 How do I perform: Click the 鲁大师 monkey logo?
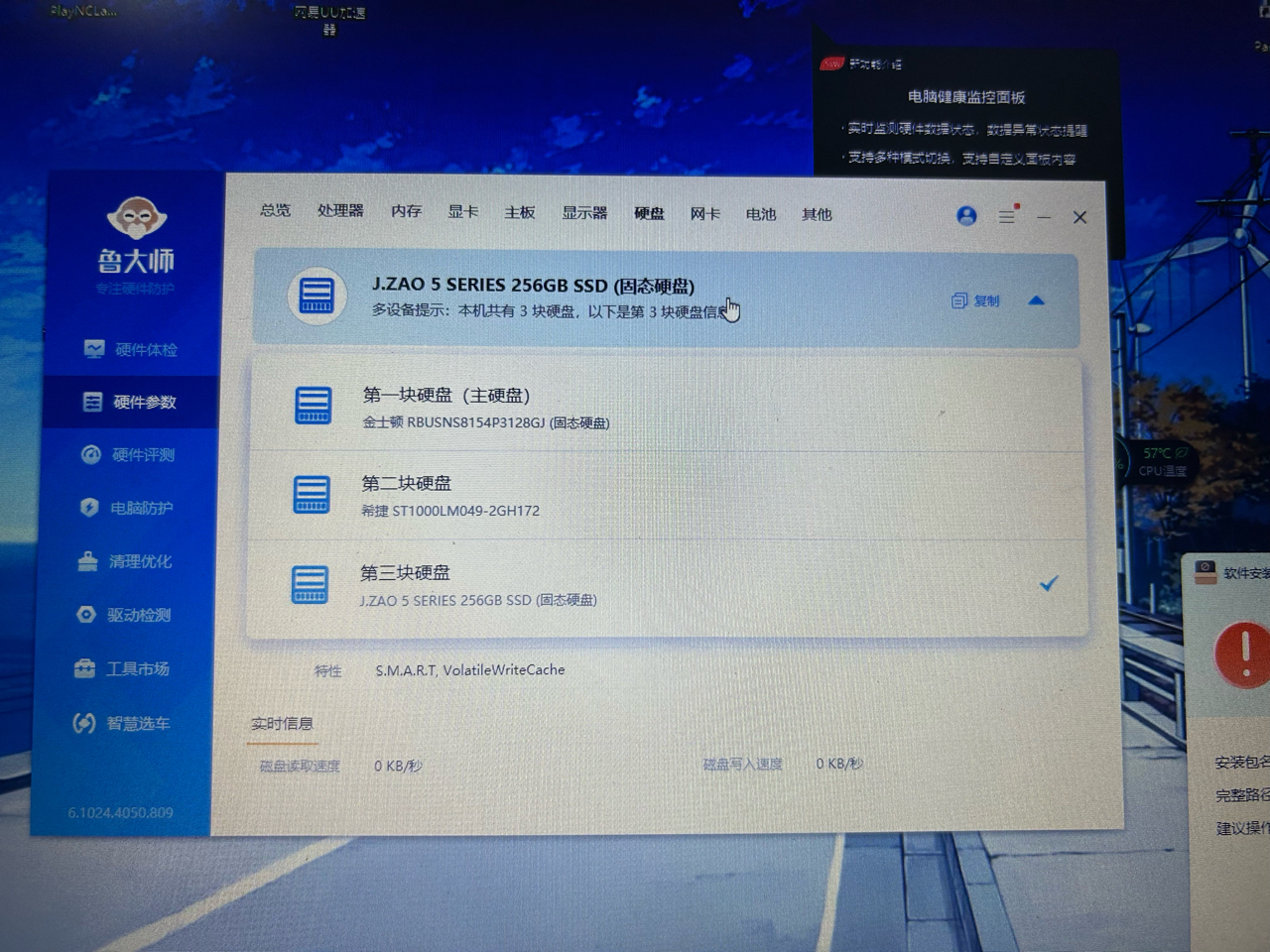(136, 219)
